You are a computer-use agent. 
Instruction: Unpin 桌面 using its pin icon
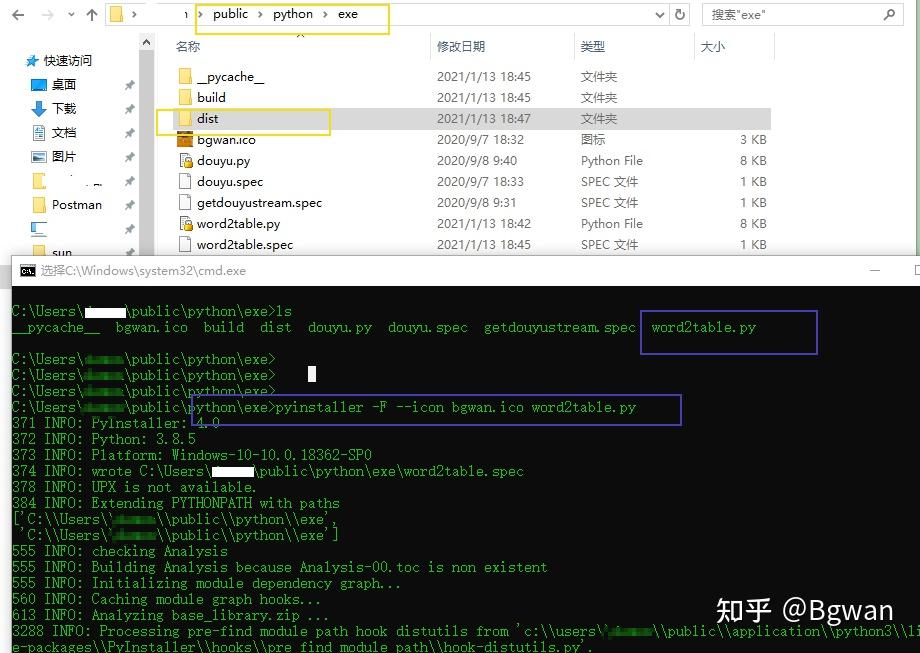(x=130, y=85)
